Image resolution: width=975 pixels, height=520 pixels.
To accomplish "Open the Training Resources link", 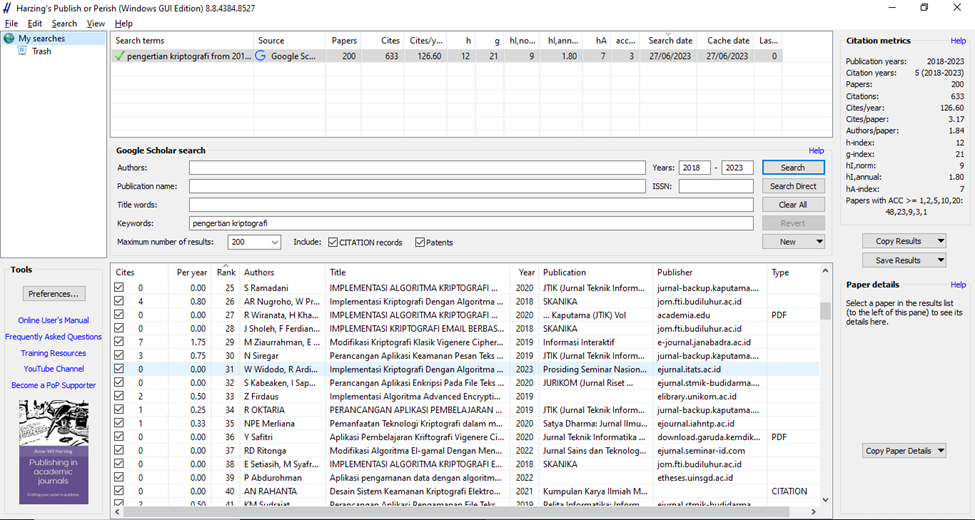I will click(x=53, y=353).
